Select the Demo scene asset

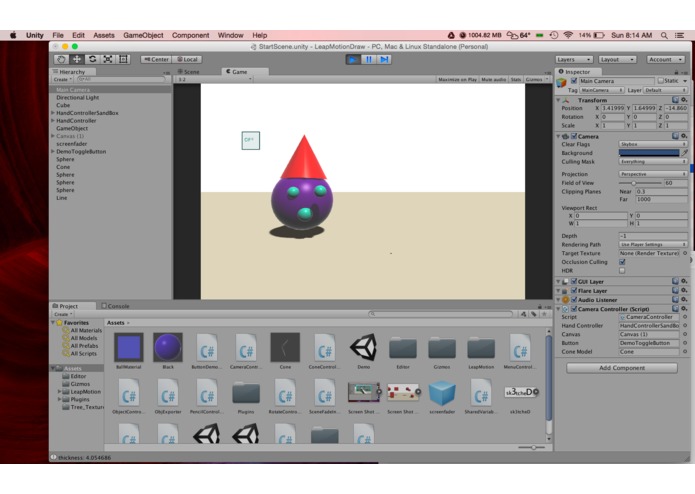pyautogui.click(x=363, y=351)
